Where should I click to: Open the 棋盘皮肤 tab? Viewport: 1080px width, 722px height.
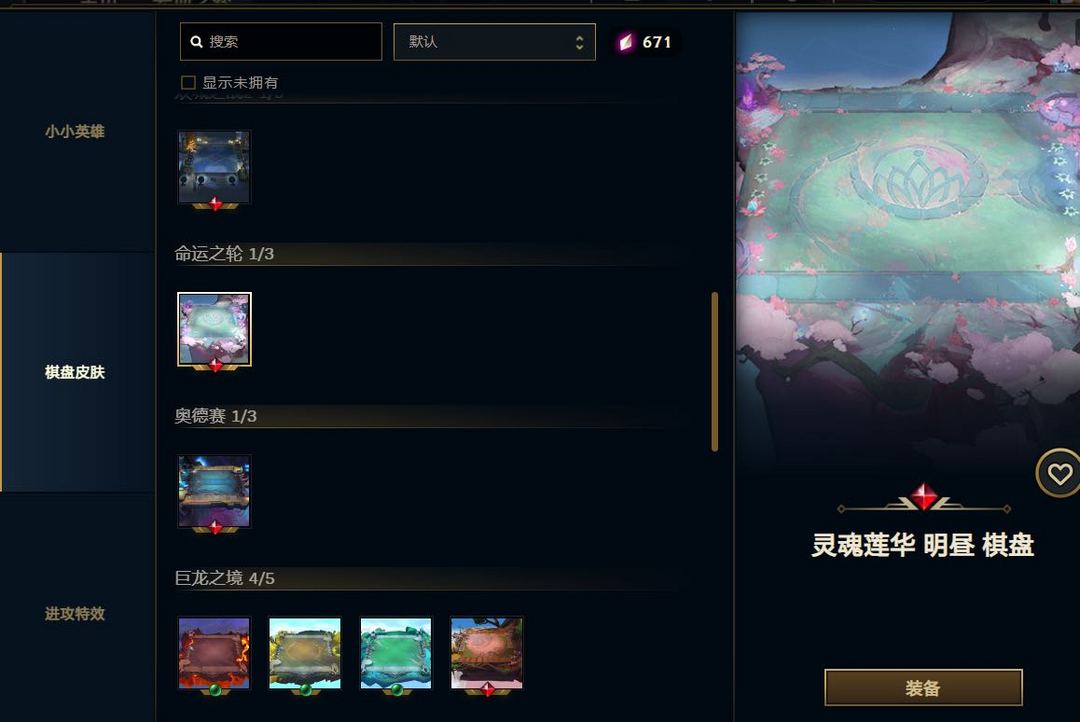coord(74,372)
